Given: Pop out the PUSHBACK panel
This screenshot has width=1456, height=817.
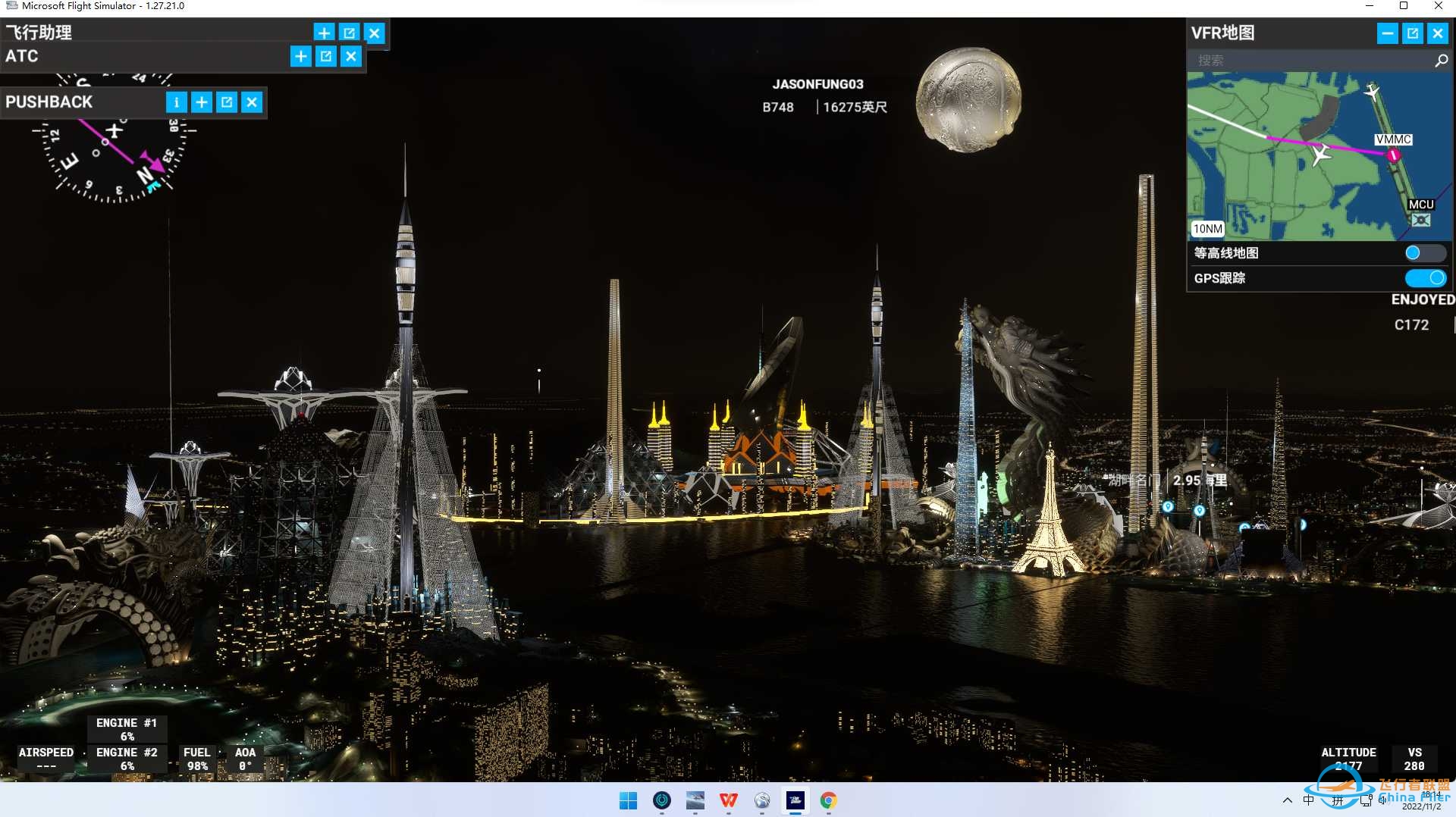Looking at the screenshot, I should 227,102.
